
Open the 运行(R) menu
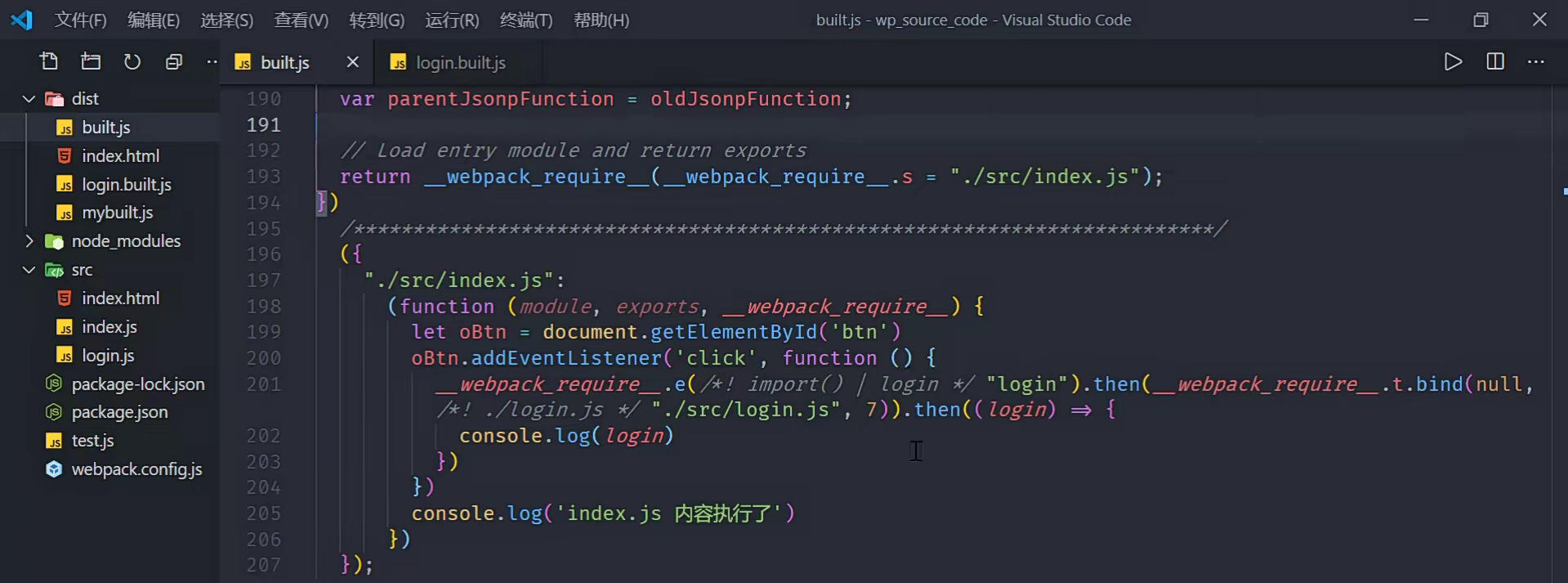(x=451, y=20)
